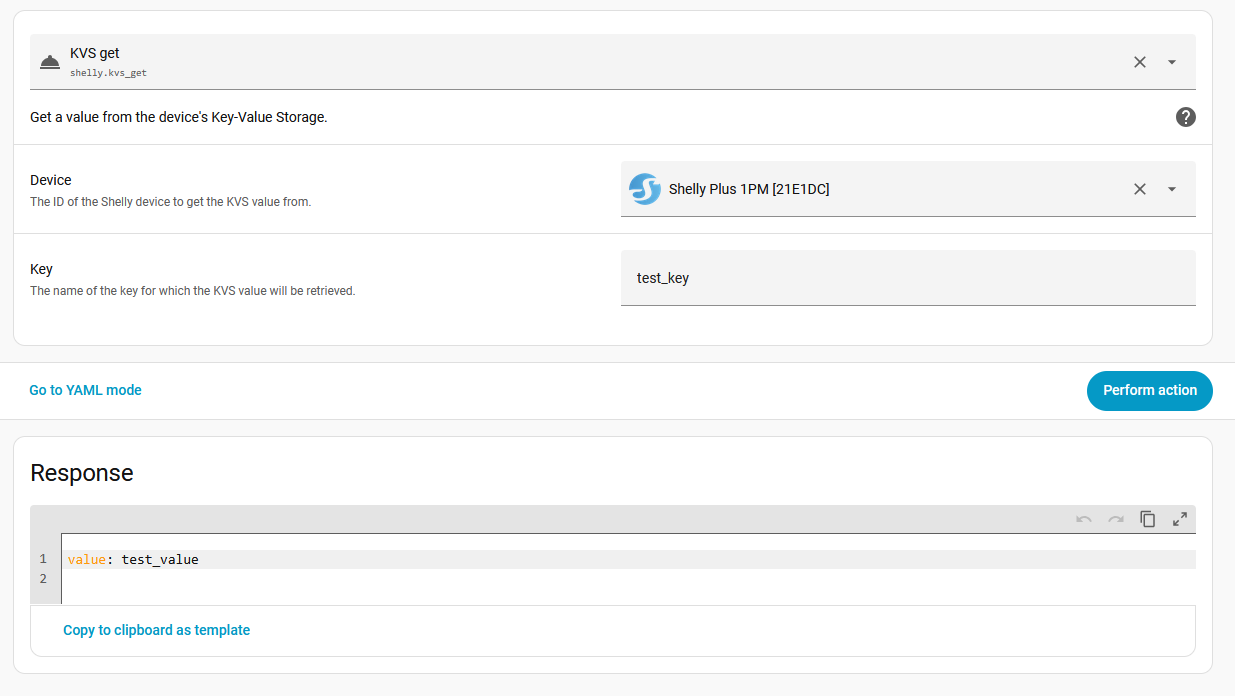Click line number 2 in the editor gutter

click(43, 579)
